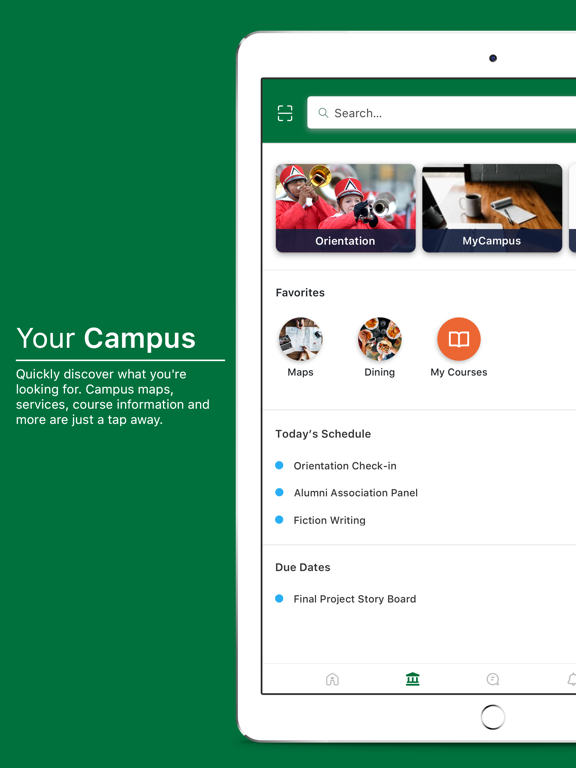Switch to the Campus building tab

coord(412,679)
